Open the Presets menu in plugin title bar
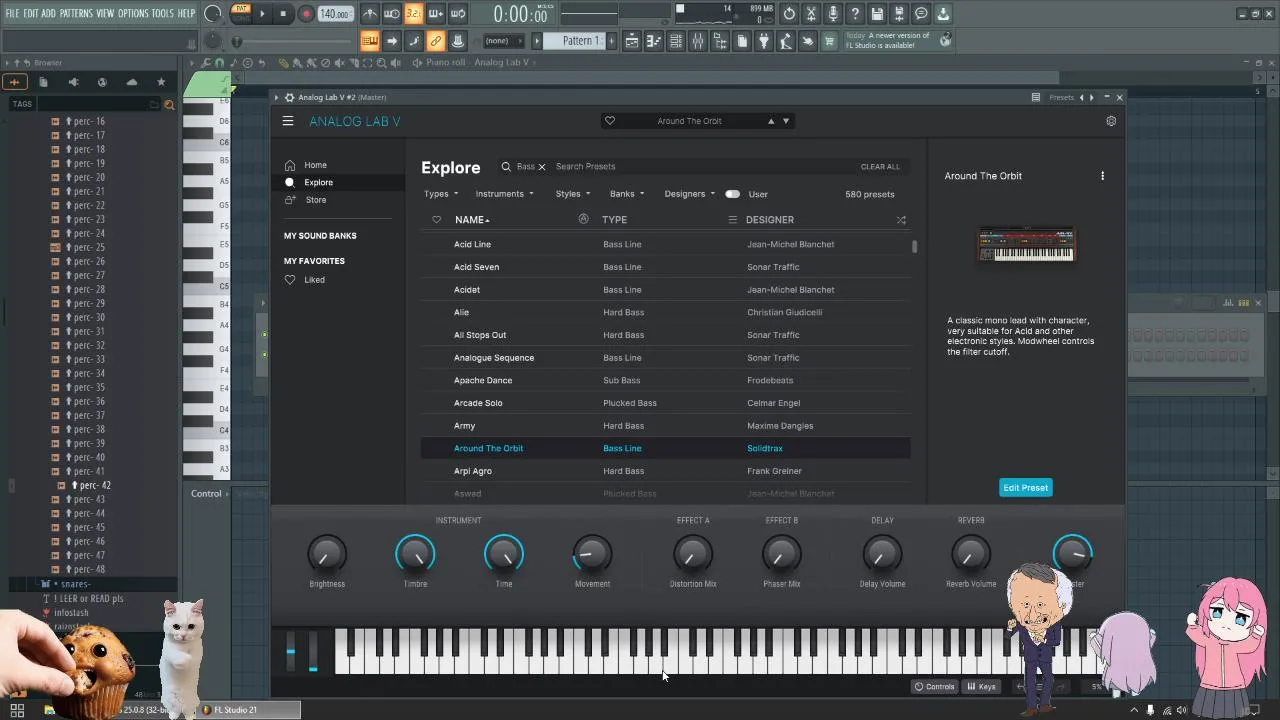 pos(1061,97)
